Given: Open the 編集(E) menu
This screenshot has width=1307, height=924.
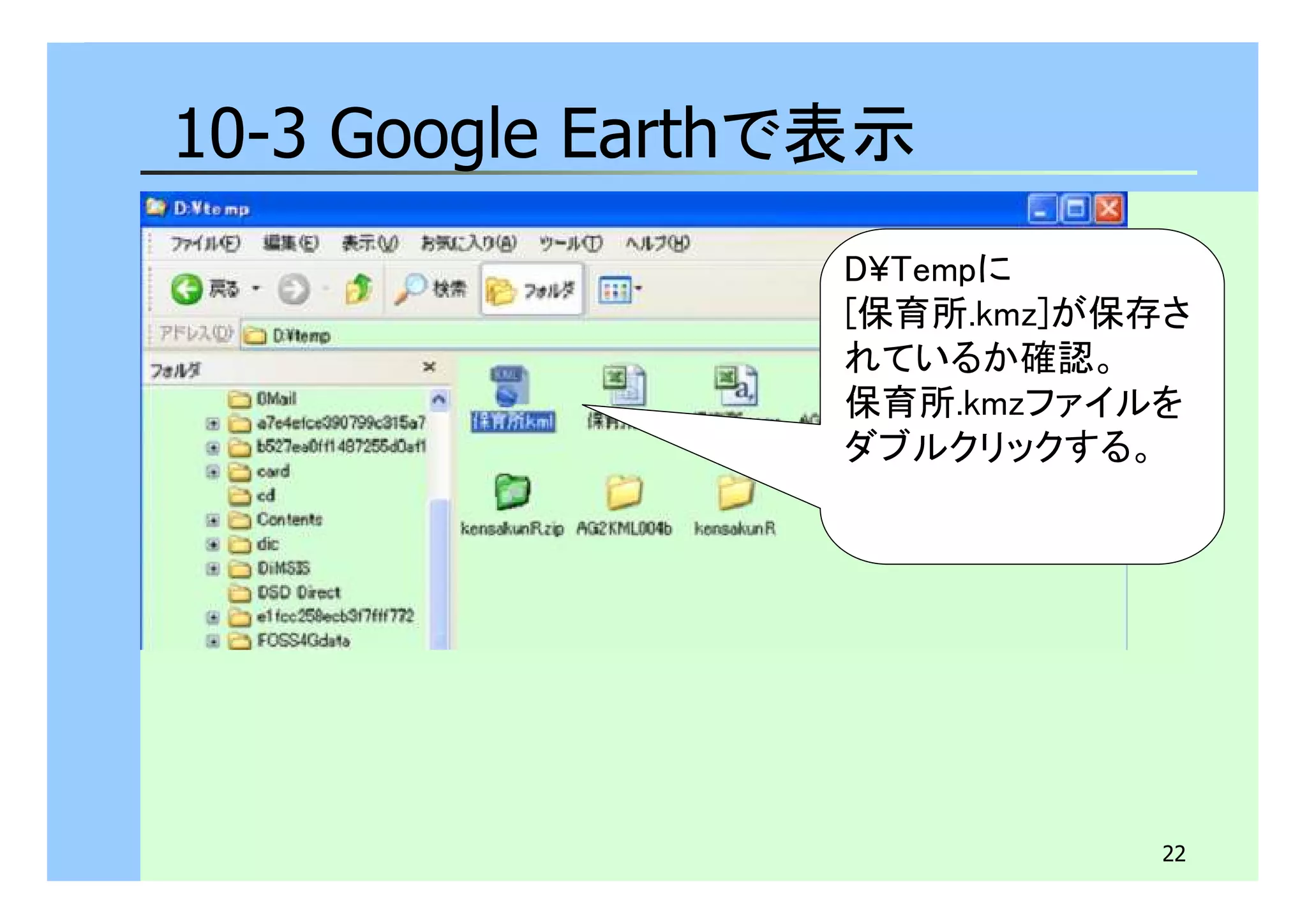Looking at the screenshot, I should click(291, 243).
